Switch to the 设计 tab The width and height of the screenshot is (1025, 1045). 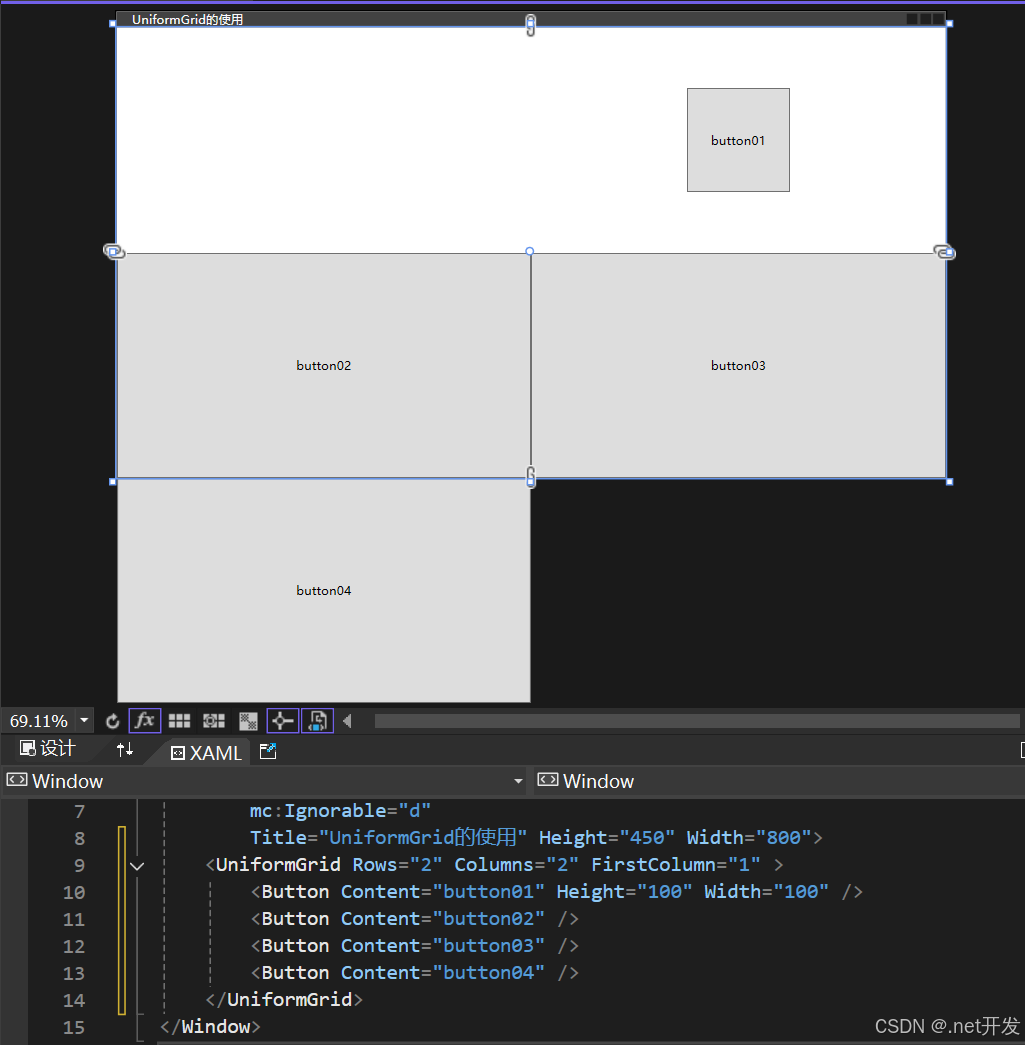(48, 748)
